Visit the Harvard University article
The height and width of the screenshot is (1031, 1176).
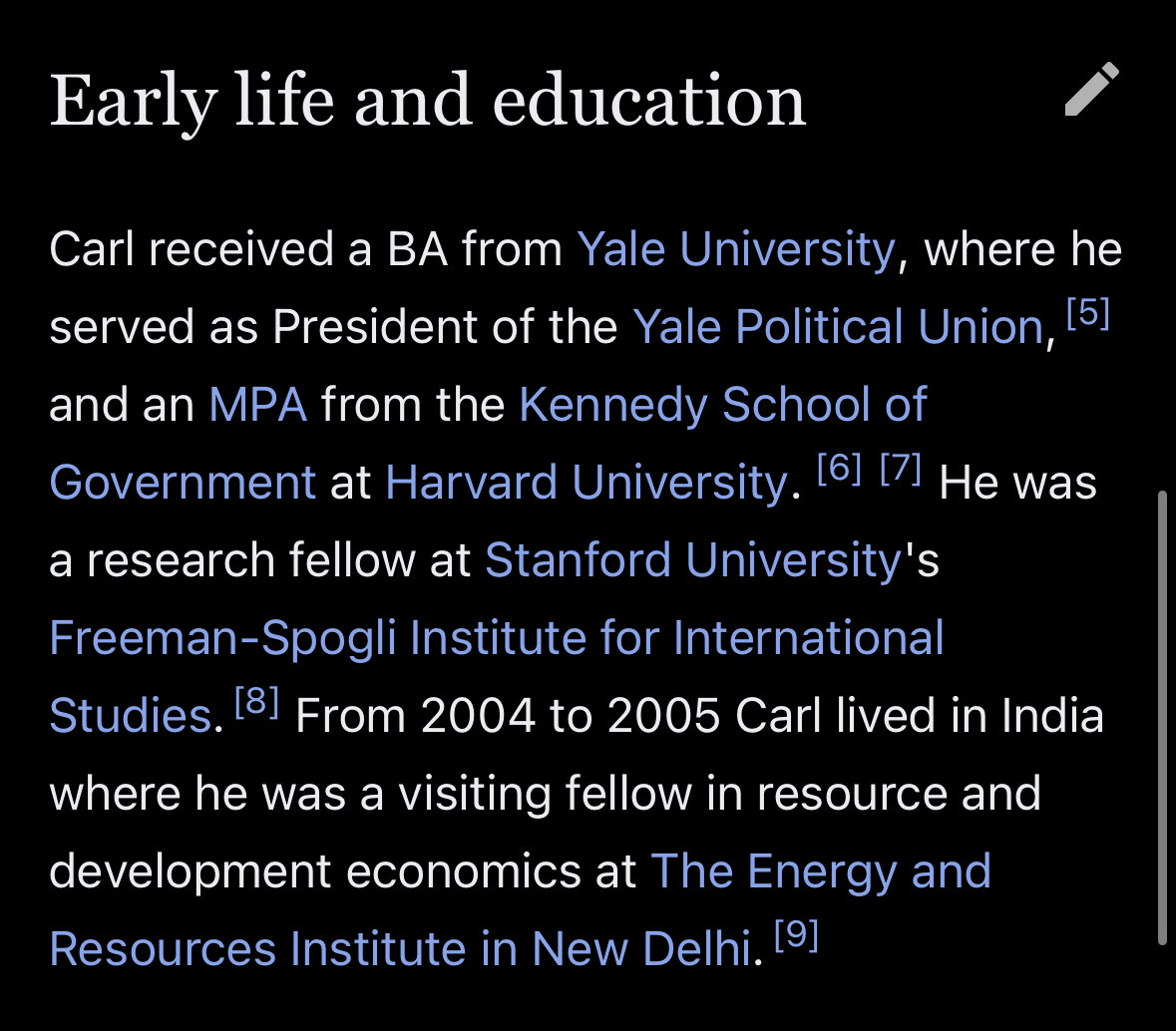(x=587, y=483)
